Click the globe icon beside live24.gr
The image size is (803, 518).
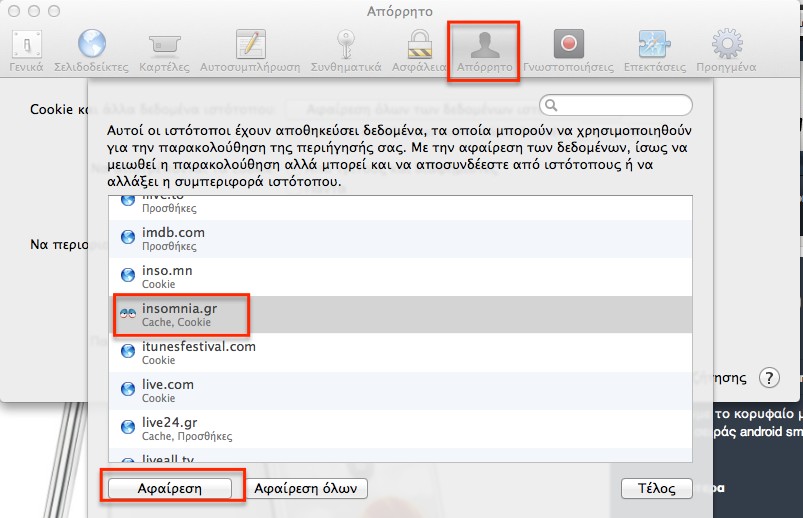click(x=128, y=427)
